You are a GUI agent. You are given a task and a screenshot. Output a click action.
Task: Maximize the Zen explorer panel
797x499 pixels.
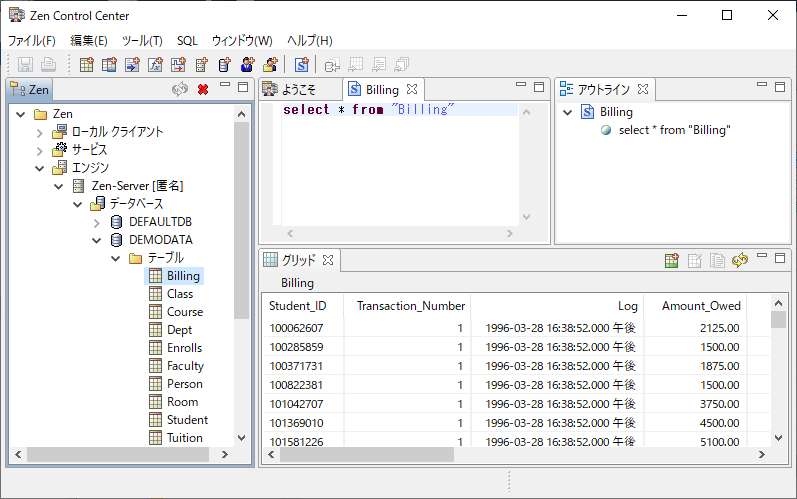242,88
